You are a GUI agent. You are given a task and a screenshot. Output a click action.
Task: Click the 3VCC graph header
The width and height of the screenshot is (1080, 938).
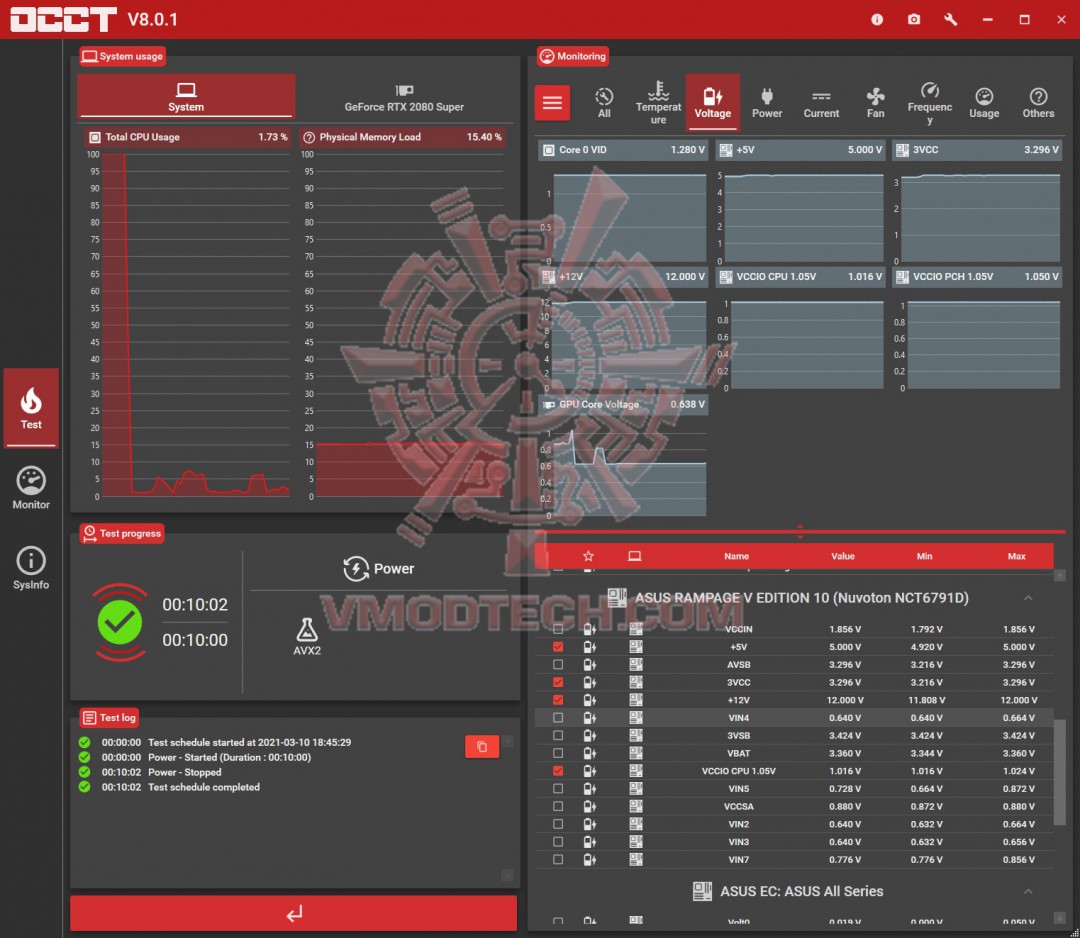pos(977,149)
